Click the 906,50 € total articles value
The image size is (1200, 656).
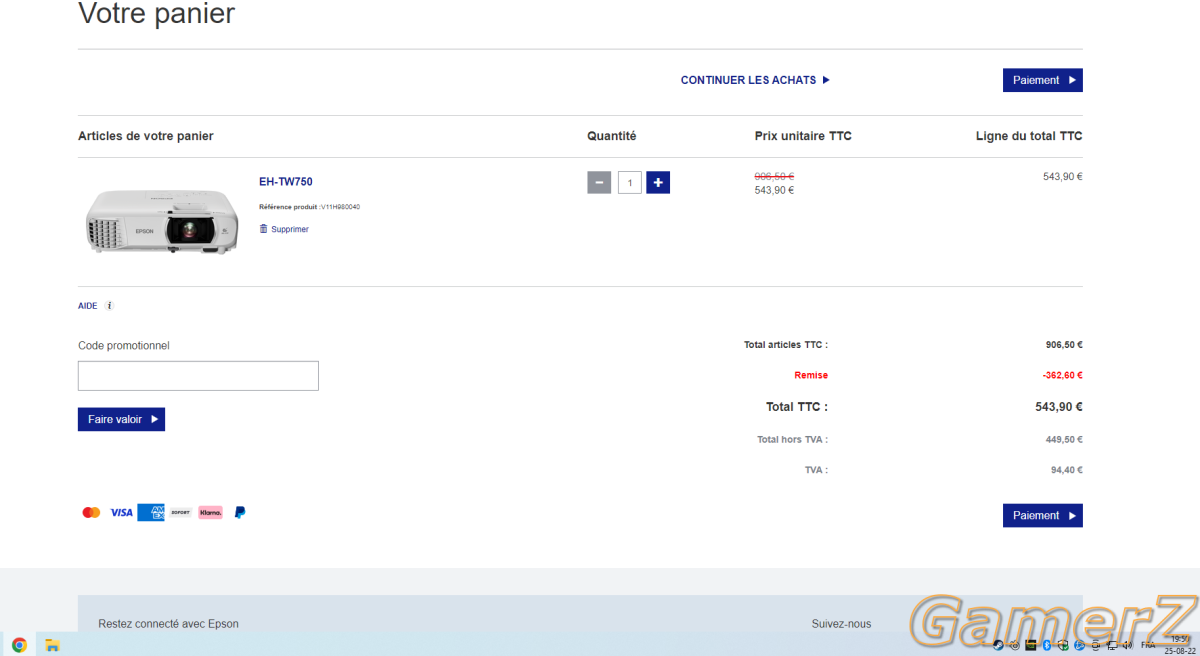coord(1064,345)
